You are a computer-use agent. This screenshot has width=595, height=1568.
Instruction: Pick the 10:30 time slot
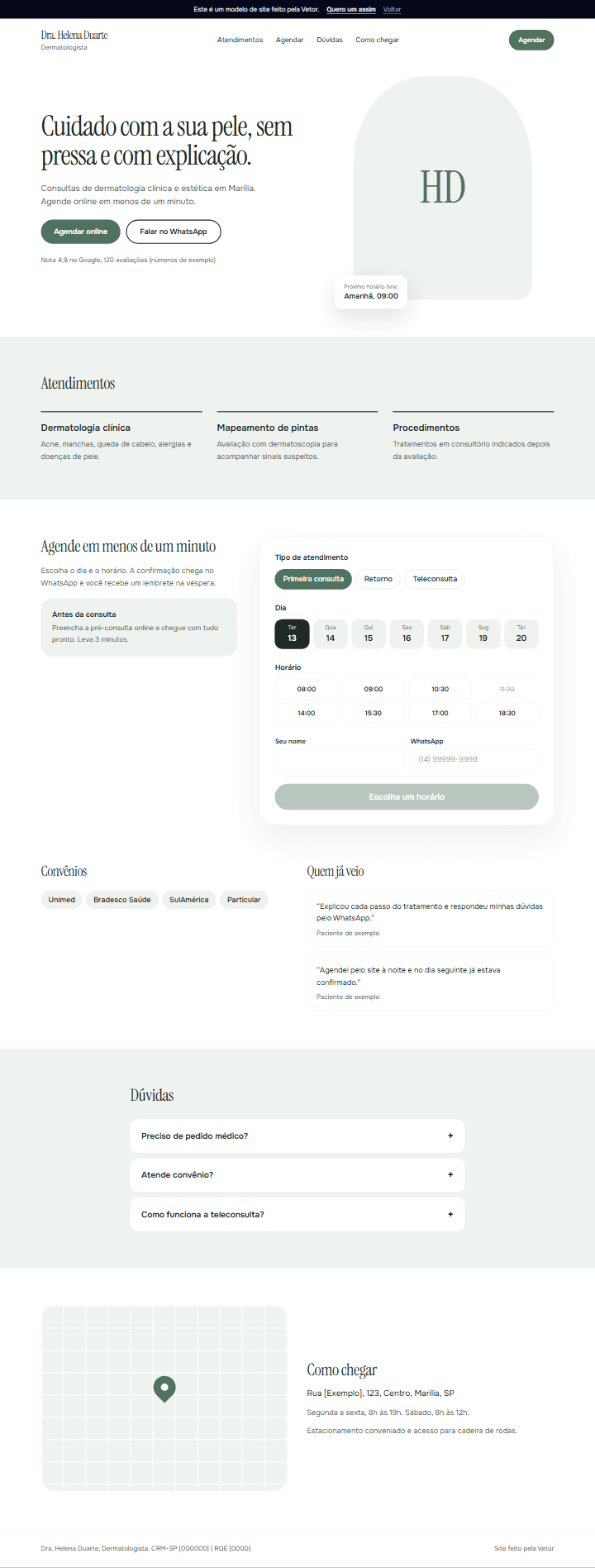pos(440,689)
